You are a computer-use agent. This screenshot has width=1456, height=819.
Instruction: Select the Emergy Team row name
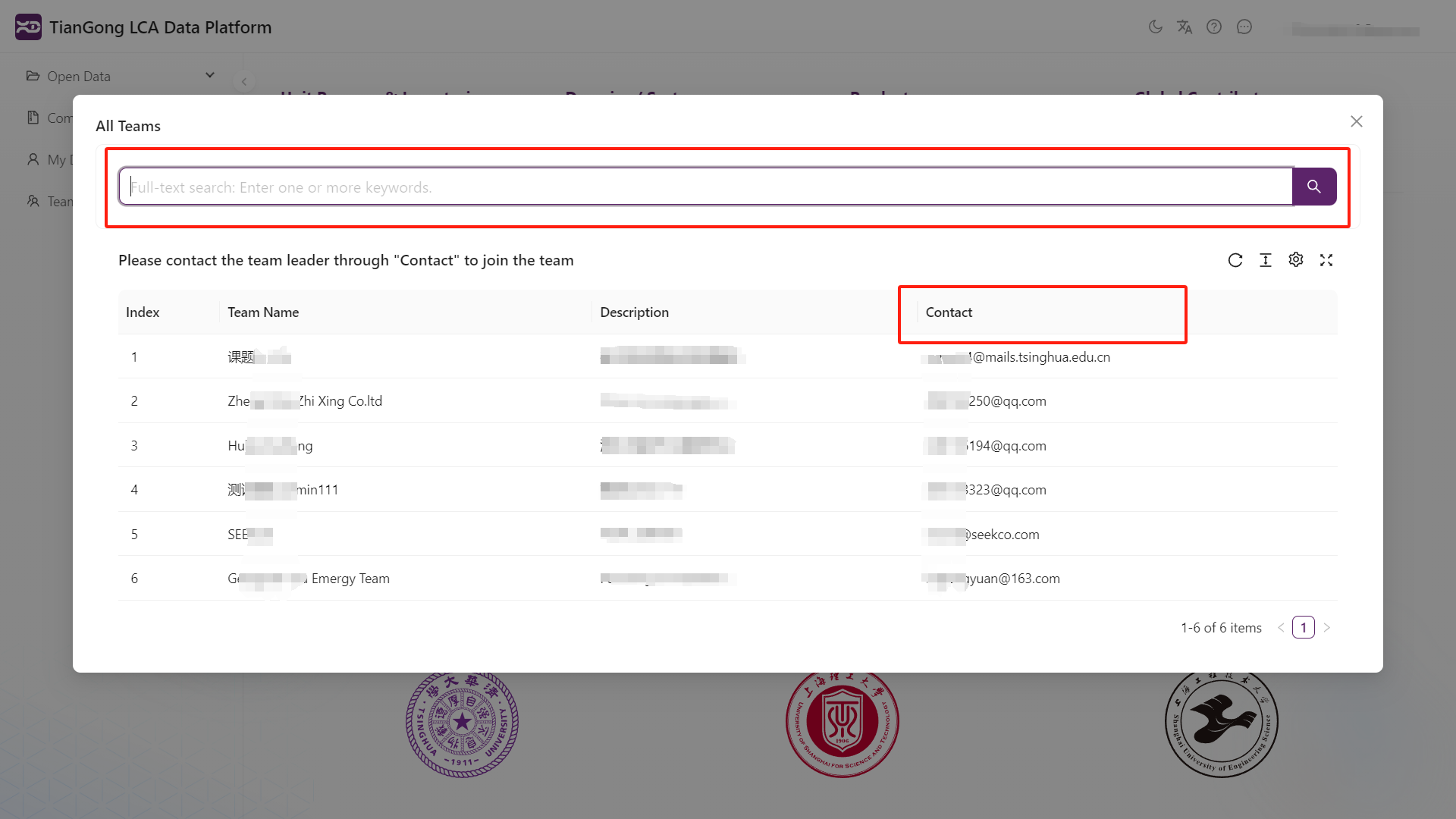(309, 579)
